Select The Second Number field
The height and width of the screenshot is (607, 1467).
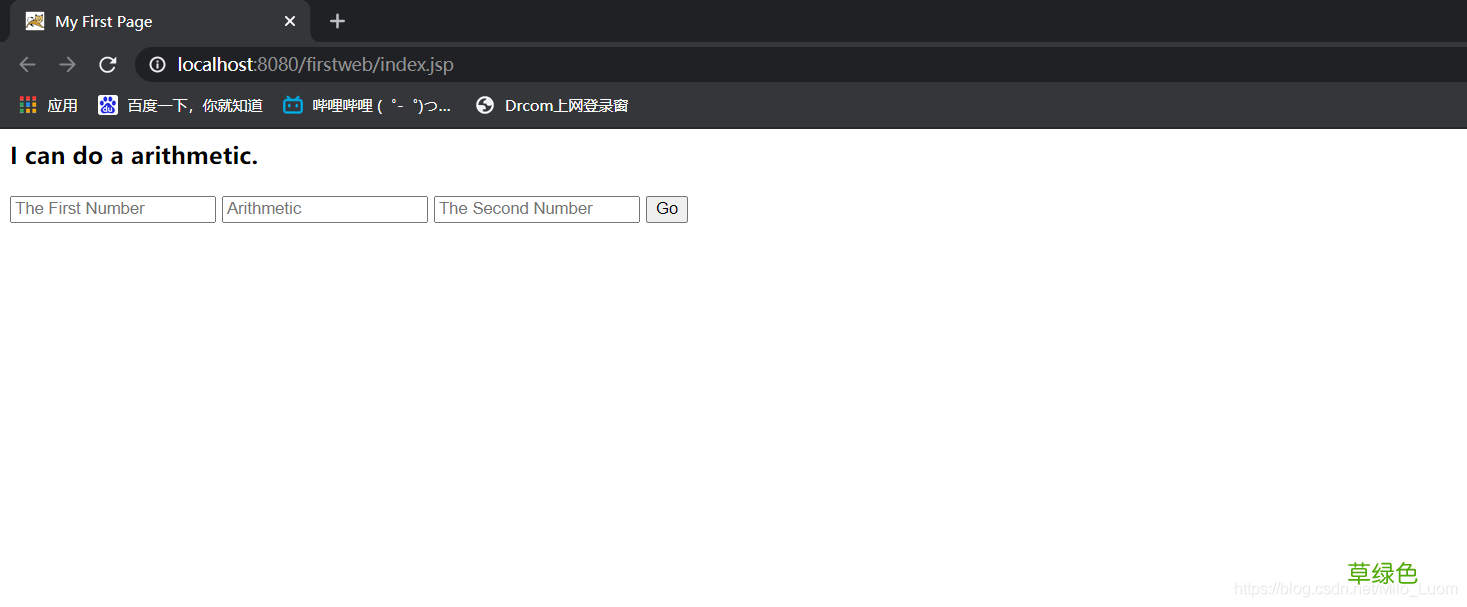[537, 209]
